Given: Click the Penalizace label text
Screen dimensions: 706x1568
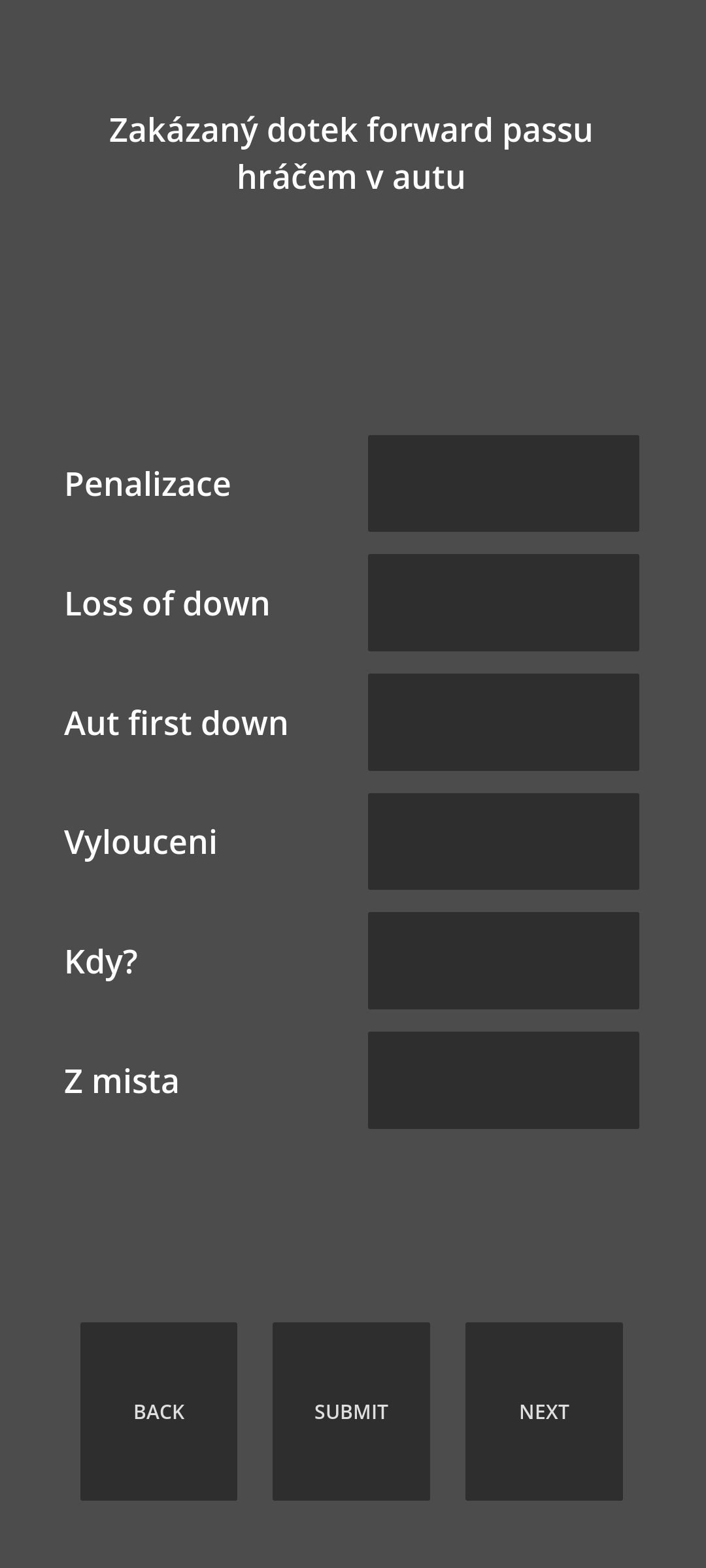Looking at the screenshot, I should [x=148, y=484].
